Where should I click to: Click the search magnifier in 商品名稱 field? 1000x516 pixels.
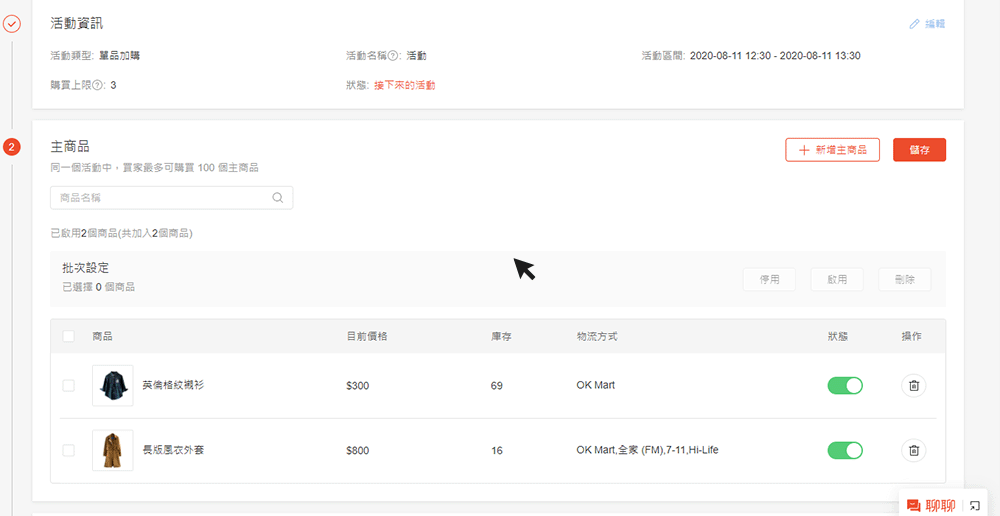[278, 198]
